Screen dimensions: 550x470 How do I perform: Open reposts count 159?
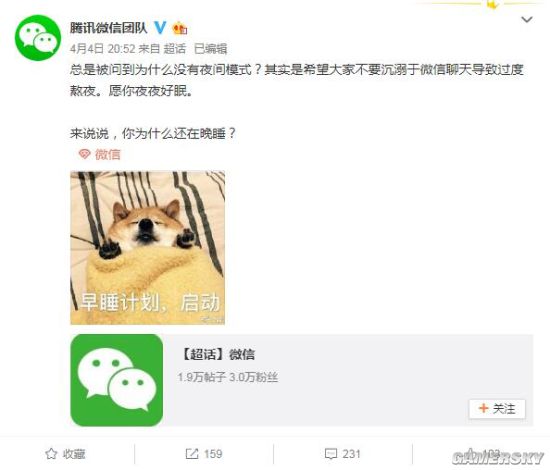[x=213, y=454]
